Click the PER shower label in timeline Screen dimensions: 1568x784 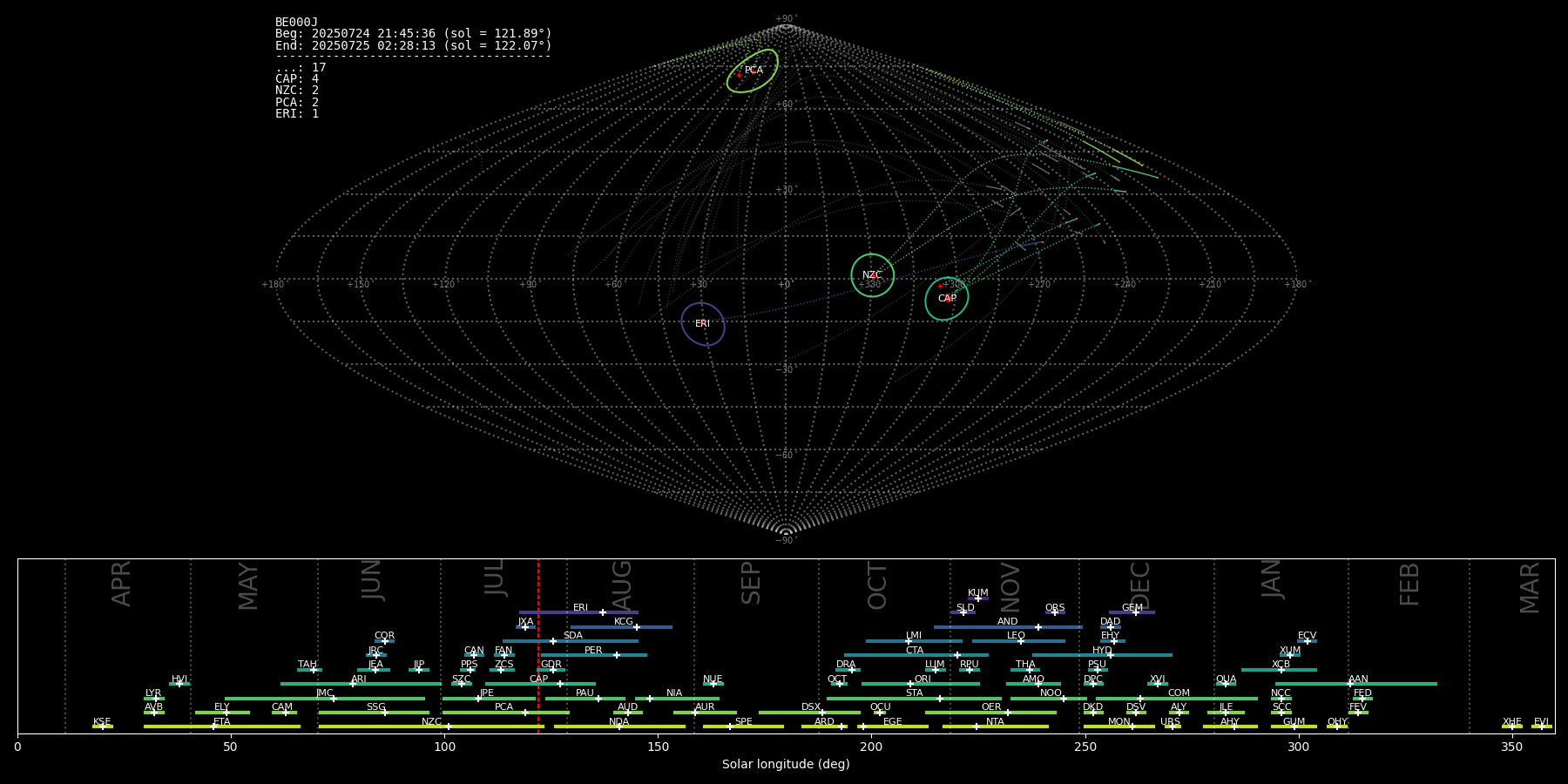593,651
